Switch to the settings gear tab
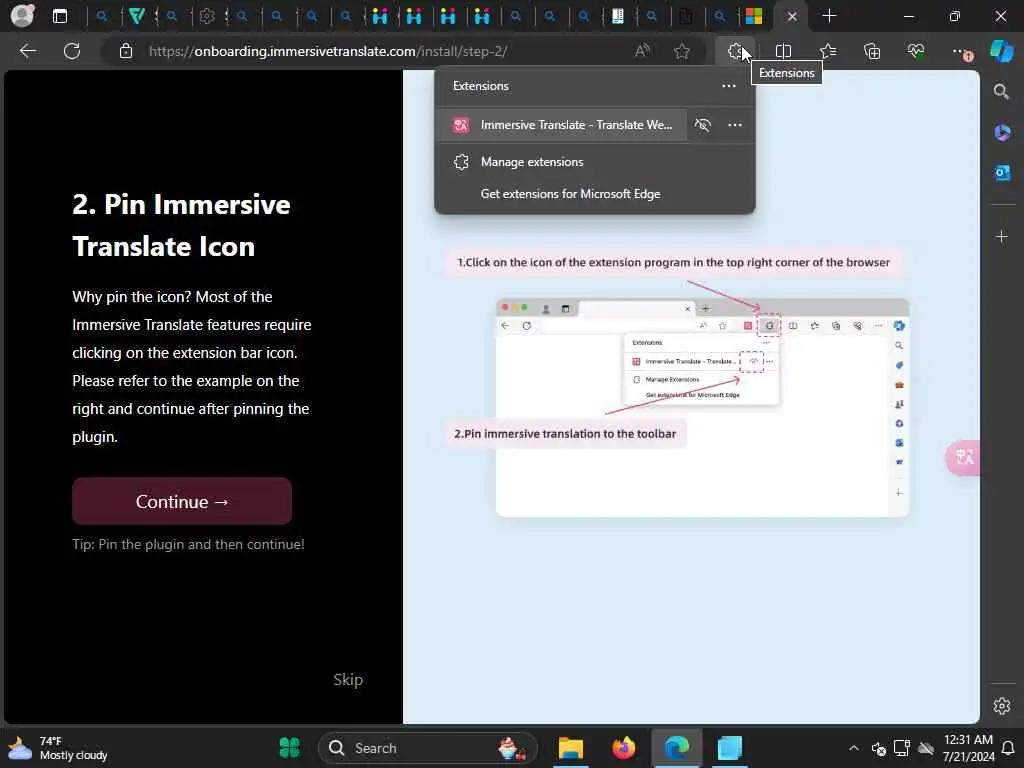This screenshot has width=1024, height=768. pyautogui.click(x=207, y=16)
